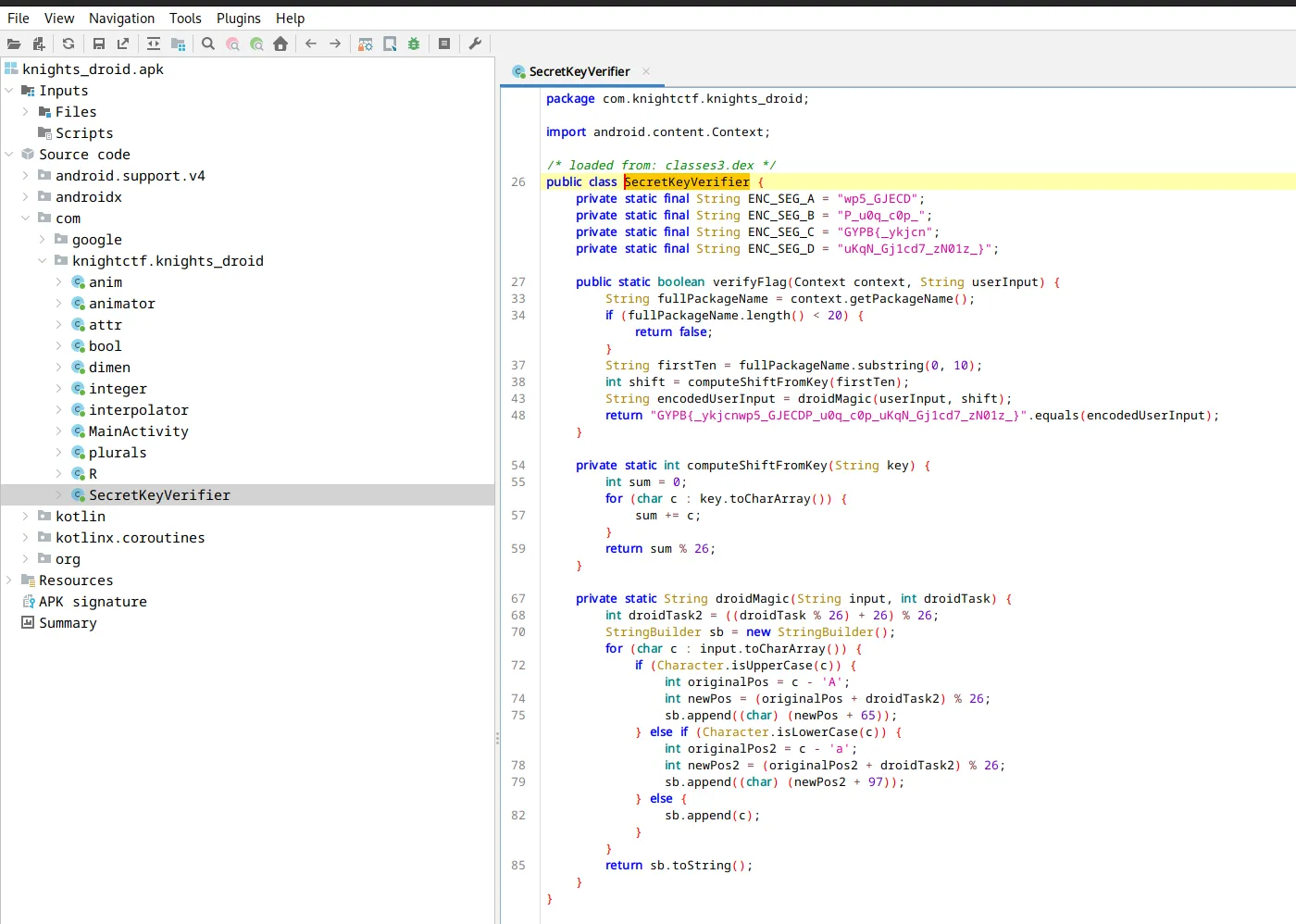Toggle the deobfuscation mode button
The width and height of the screenshot is (1296, 924).
[366, 44]
